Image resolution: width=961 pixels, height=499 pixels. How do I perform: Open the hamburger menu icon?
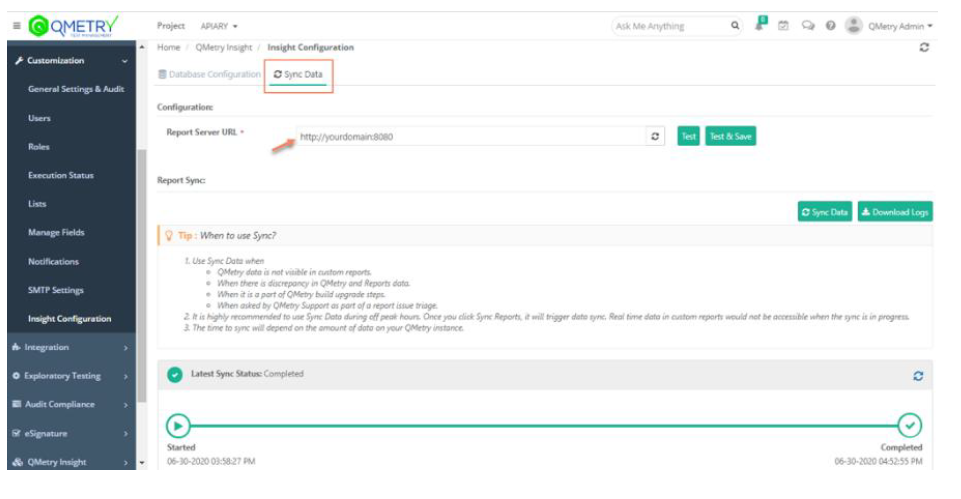click(x=17, y=26)
